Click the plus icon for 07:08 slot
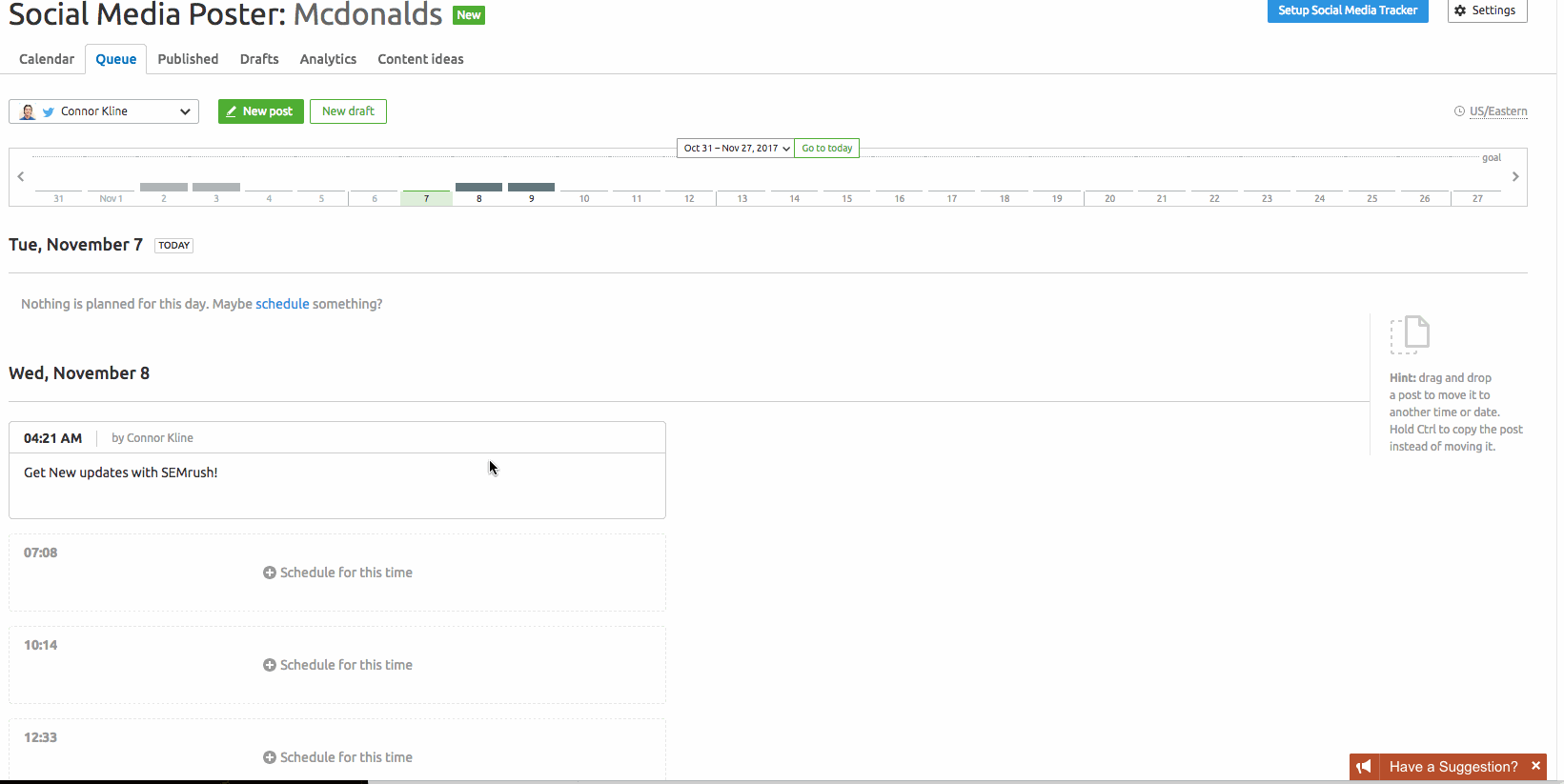 click(x=270, y=573)
